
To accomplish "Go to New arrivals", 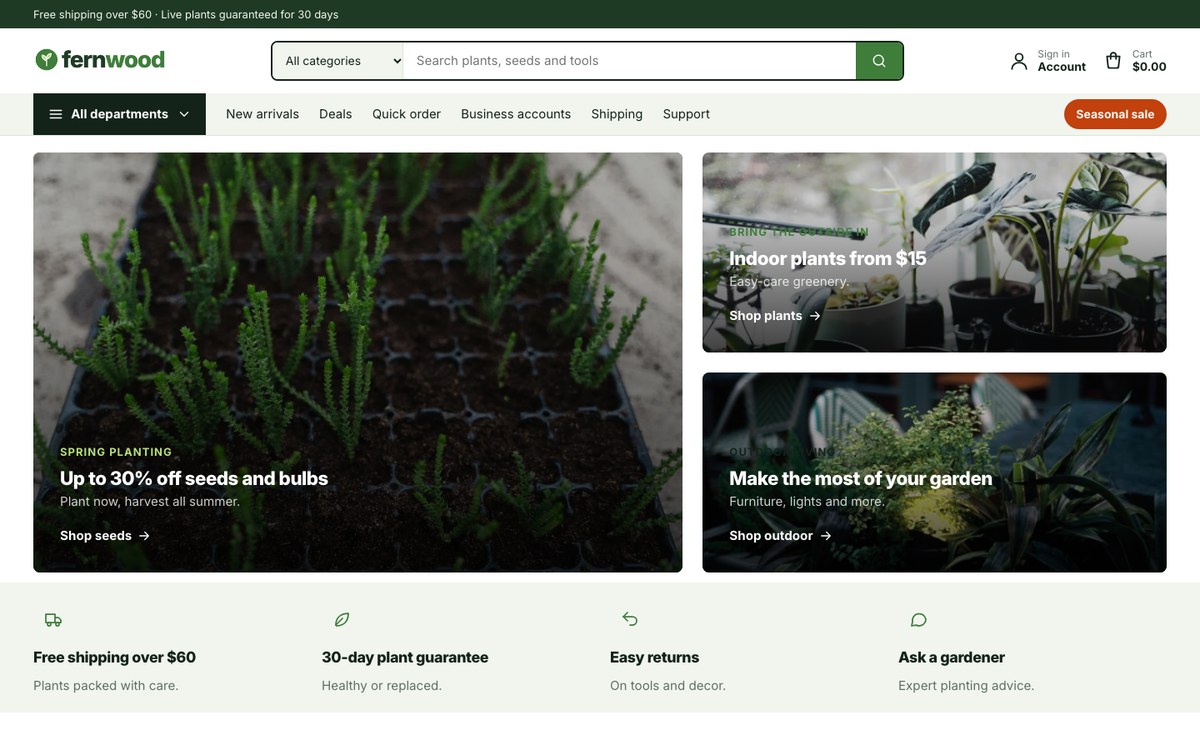I will [262, 114].
